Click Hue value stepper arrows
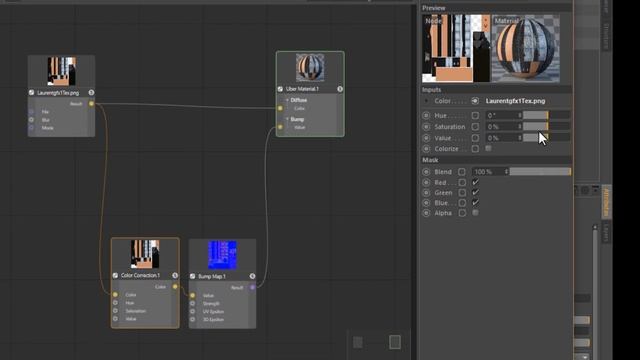640x360 pixels. pos(520,116)
